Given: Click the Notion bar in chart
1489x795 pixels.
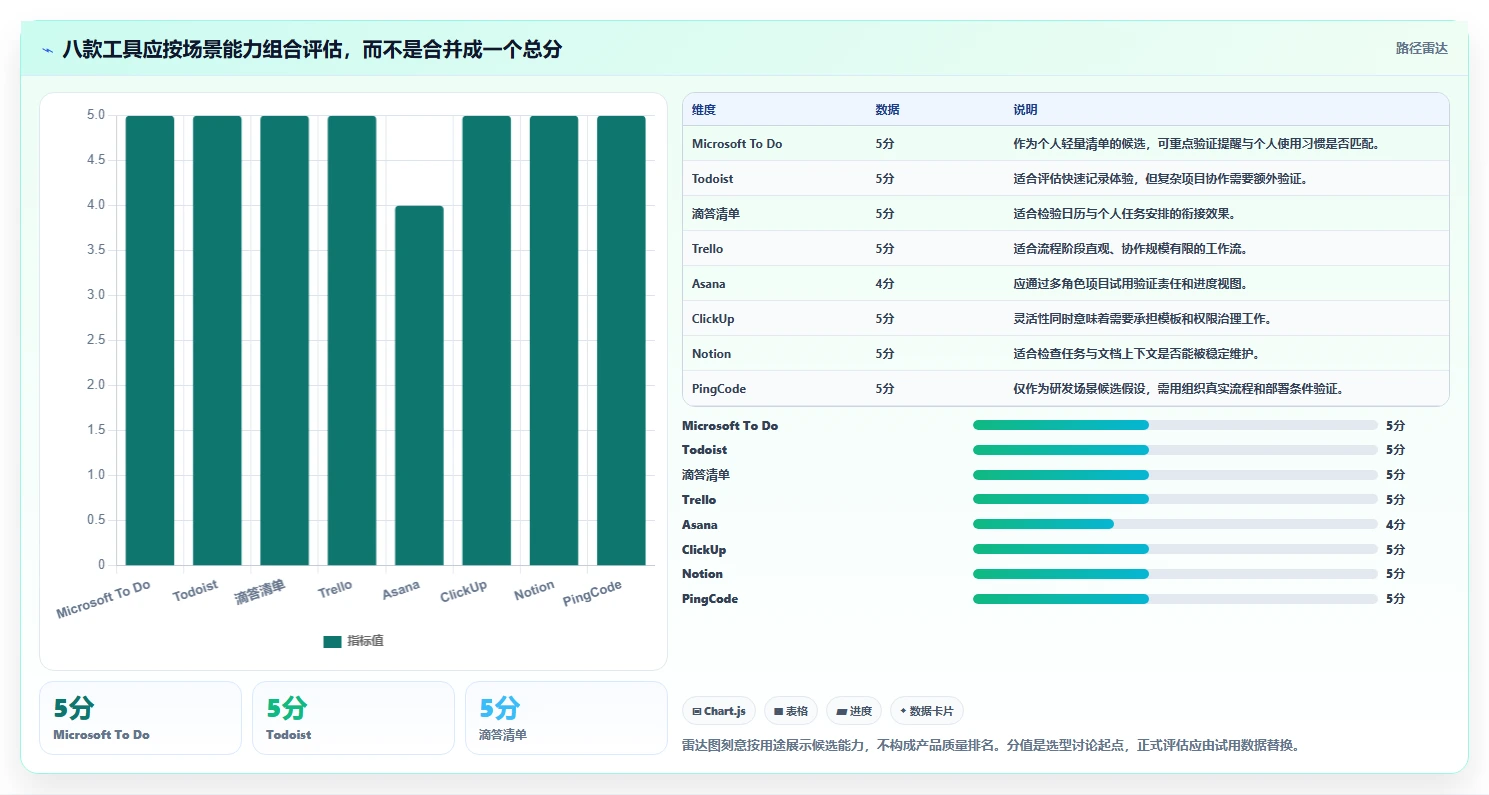Looking at the screenshot, I should pyautogui.click(x=554, y=340).
